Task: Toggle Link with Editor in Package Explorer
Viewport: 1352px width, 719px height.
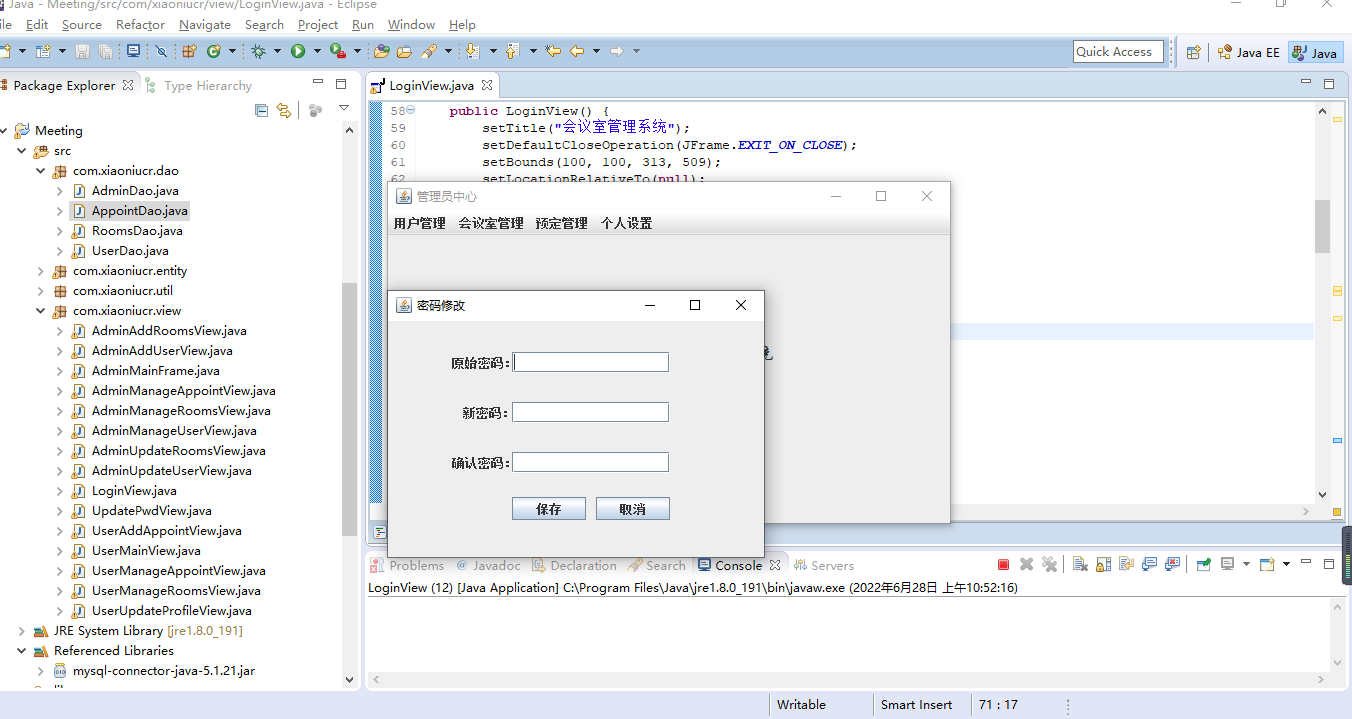Action: click(x=284, y=110)
